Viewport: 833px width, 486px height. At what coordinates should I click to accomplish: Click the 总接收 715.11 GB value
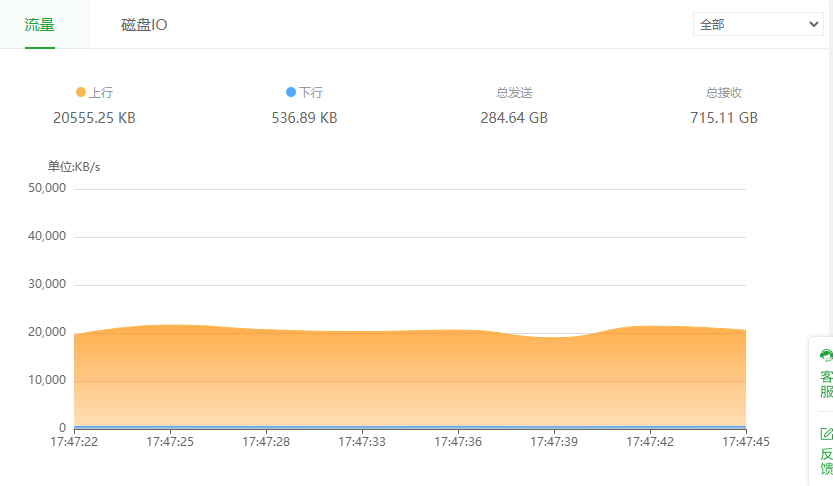(724, 118)
